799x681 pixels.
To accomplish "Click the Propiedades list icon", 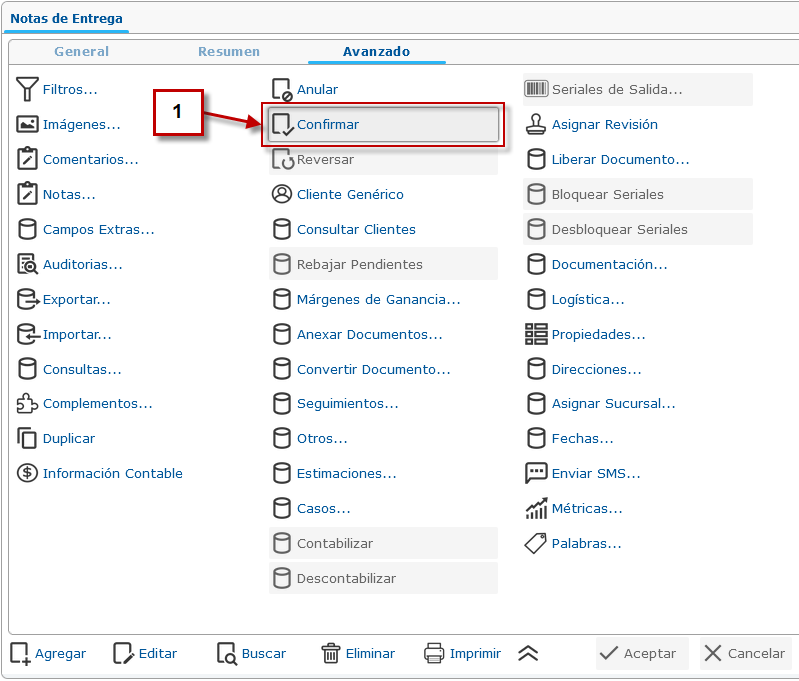I will (536, 335).
